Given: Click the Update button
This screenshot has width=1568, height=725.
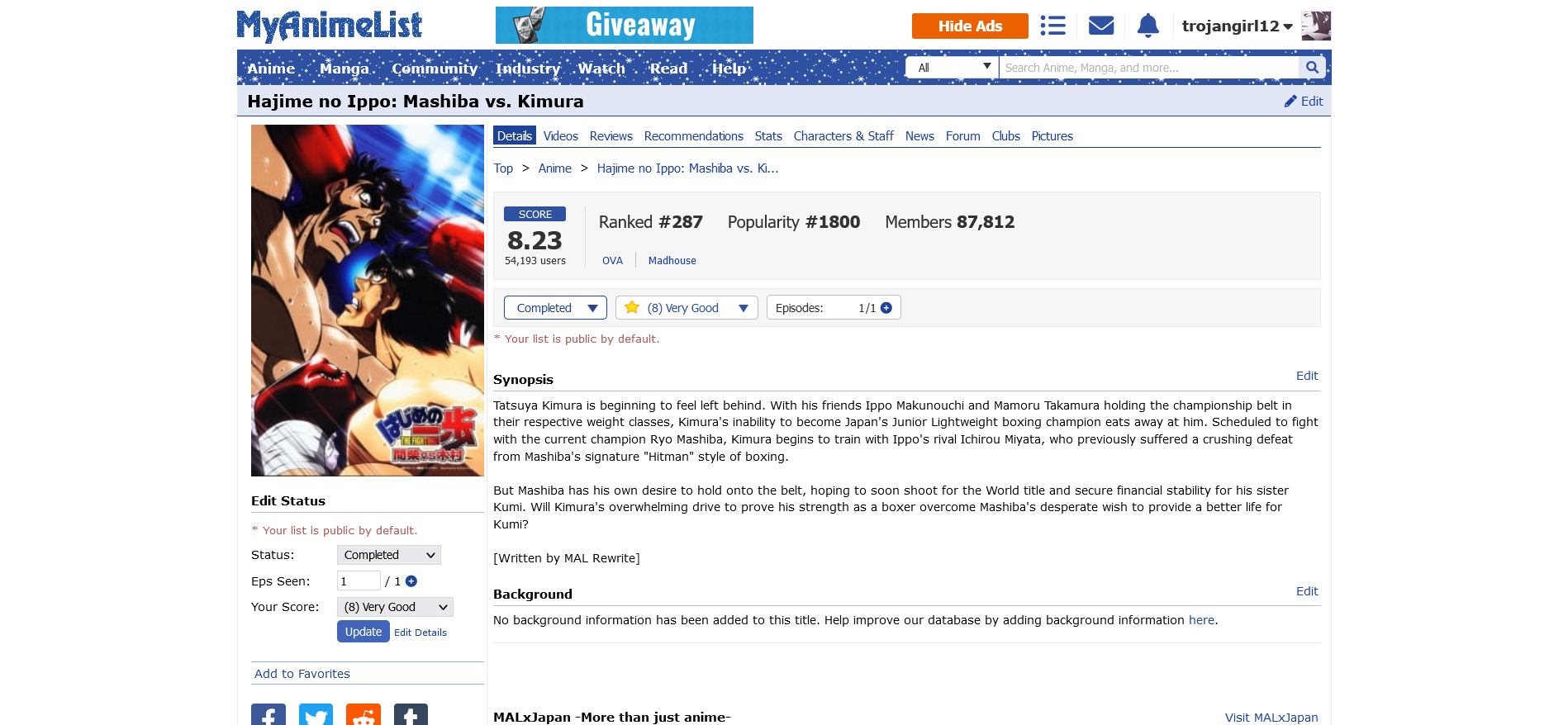Looking at the screenshot, I should (x=363, y=632).
